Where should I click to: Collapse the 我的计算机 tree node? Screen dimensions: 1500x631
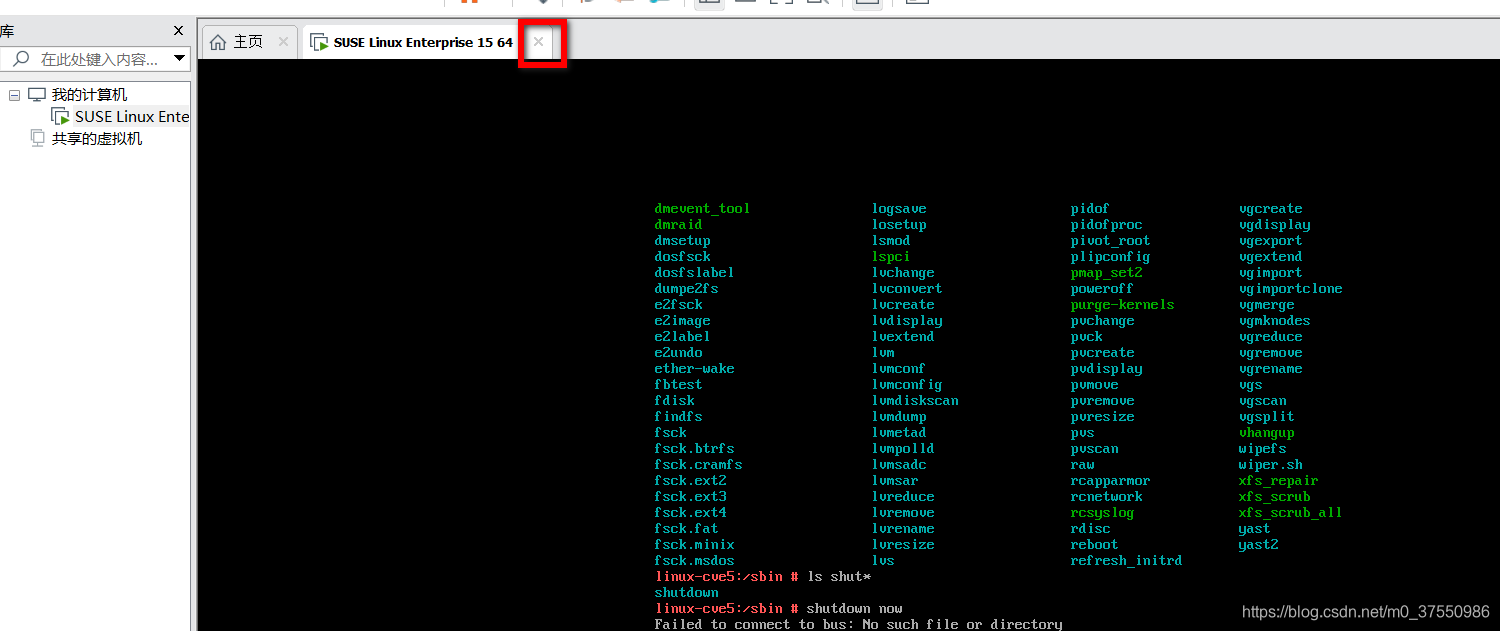click(14, 95)
